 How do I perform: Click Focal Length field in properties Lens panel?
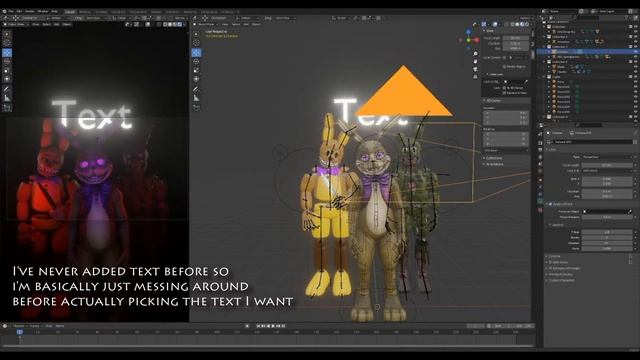click(x=607, y=165)
